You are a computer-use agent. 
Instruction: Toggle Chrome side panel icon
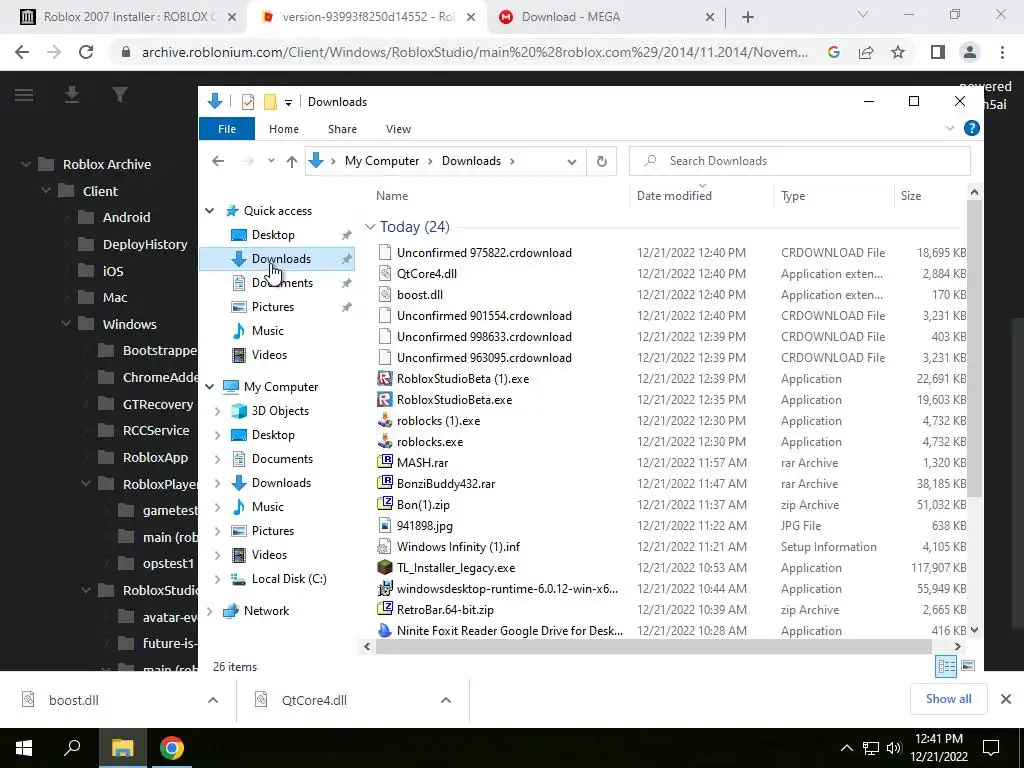pos(938,52)
